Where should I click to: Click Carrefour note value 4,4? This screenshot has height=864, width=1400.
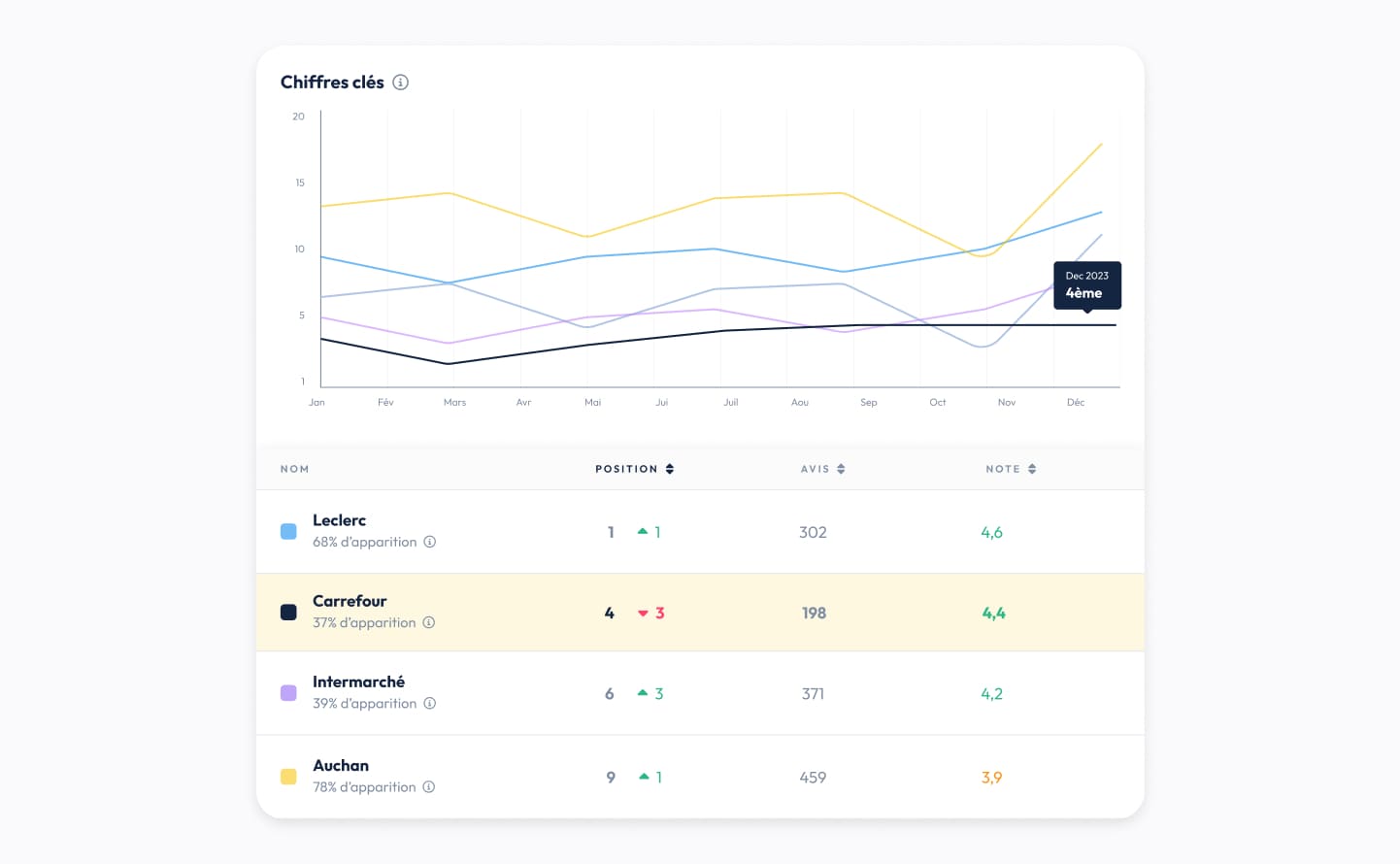993,613
